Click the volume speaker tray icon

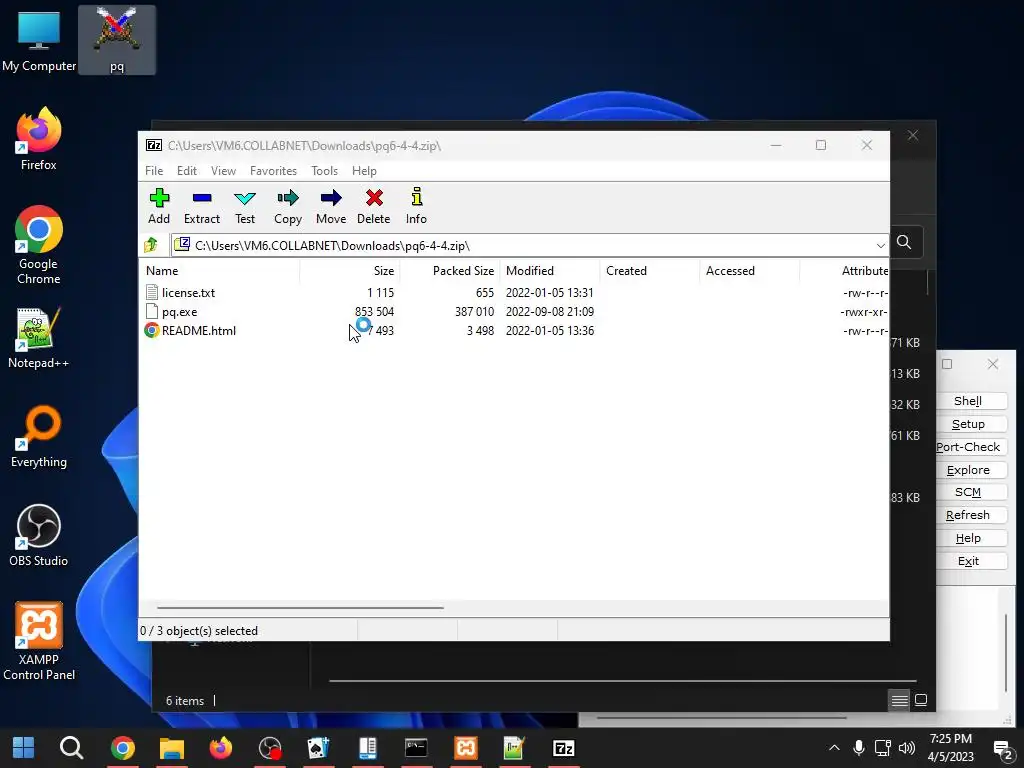pyautogui.click(x=906, y=748)
